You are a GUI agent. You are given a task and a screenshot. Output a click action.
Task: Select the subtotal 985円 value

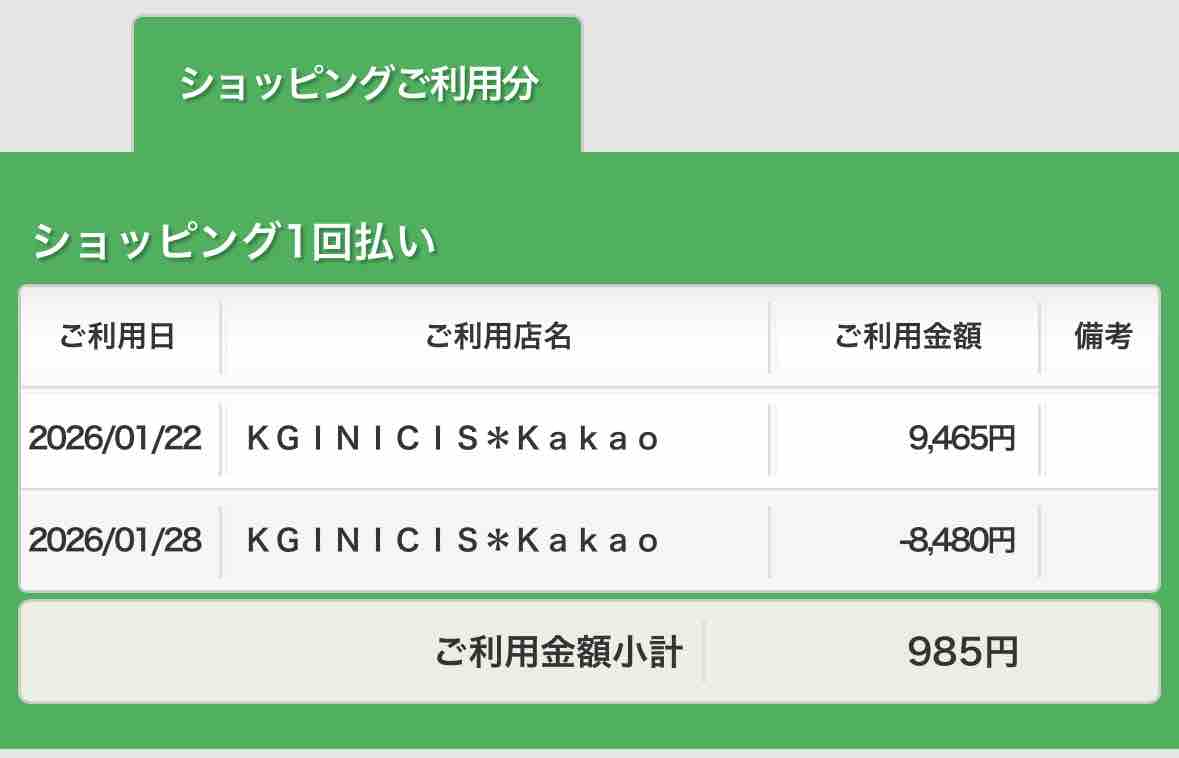962,651
